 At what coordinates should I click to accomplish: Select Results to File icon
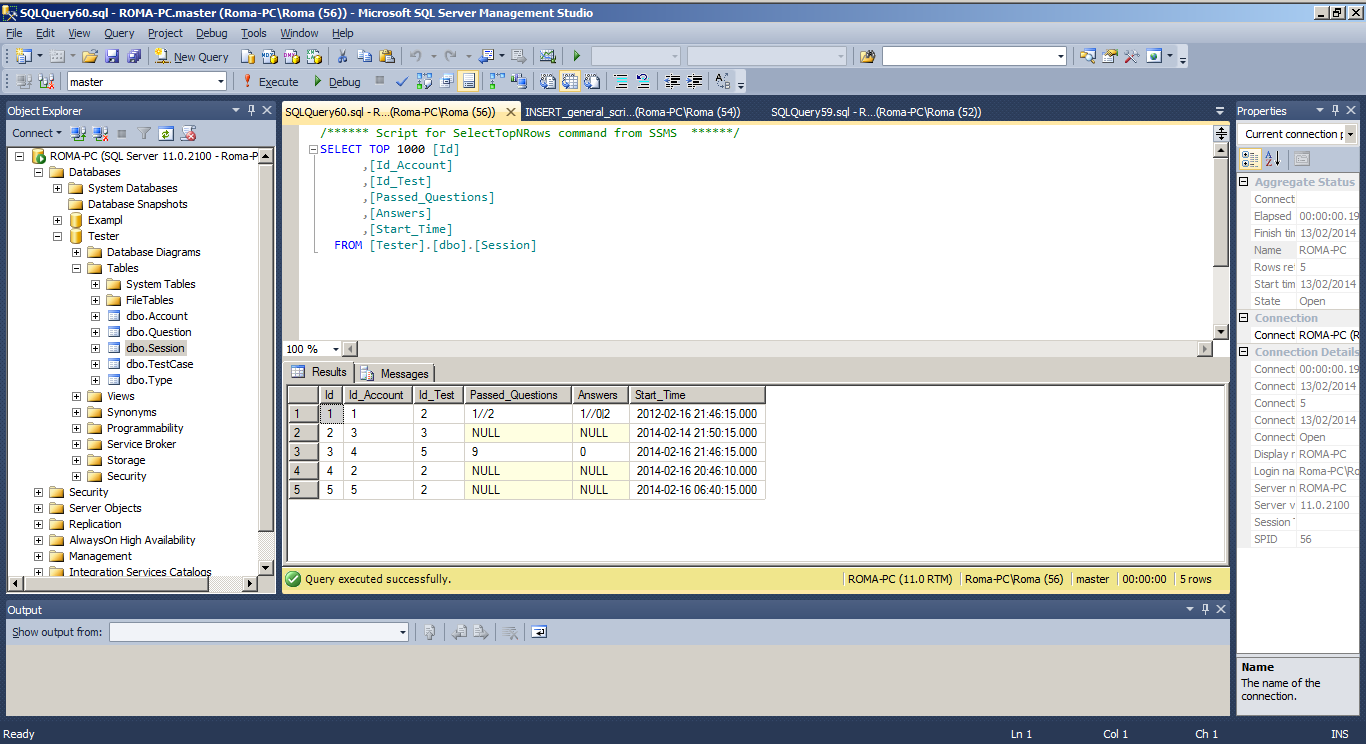(x=592, y=81)
